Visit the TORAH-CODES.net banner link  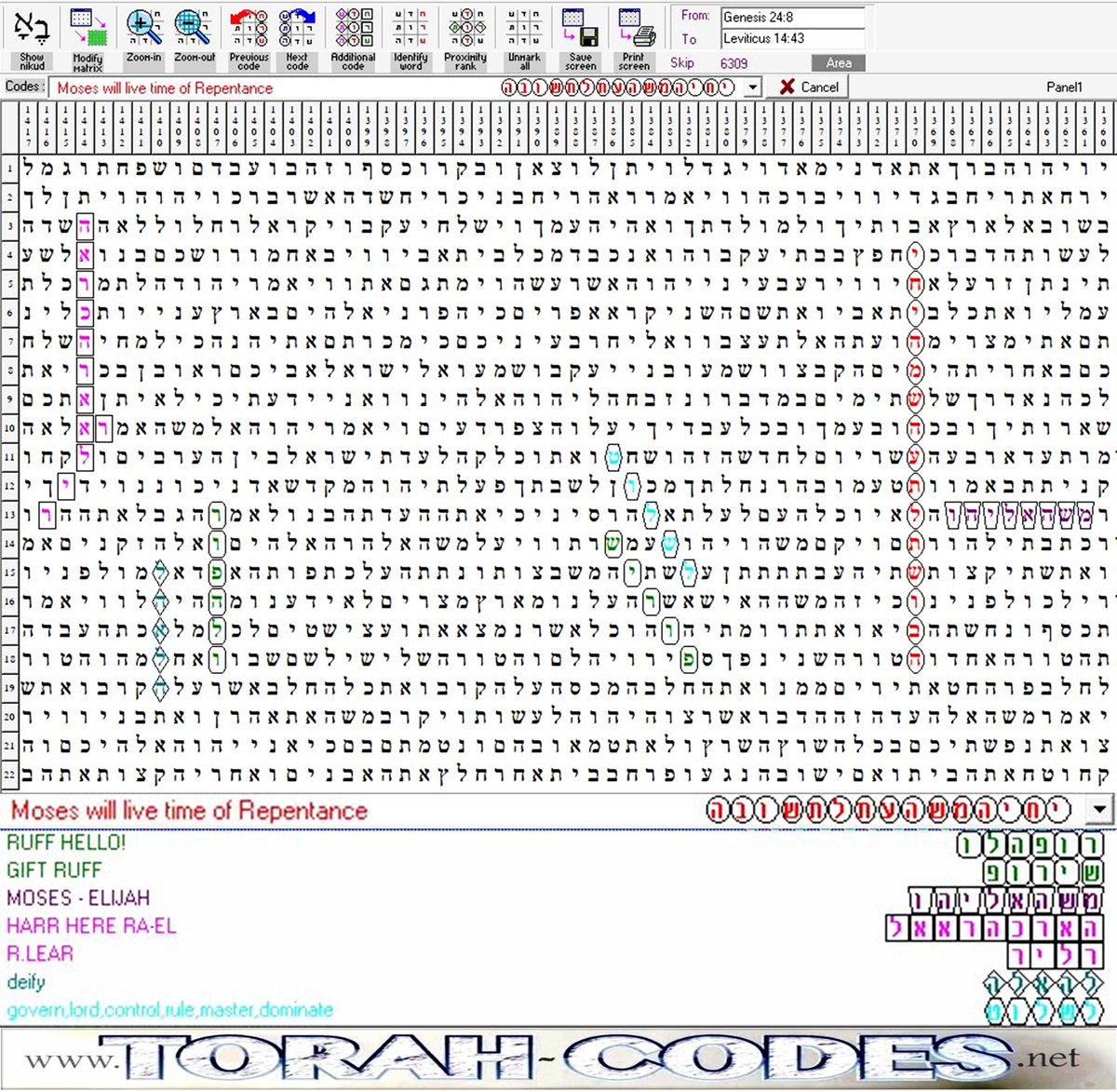coord(558,1057)
